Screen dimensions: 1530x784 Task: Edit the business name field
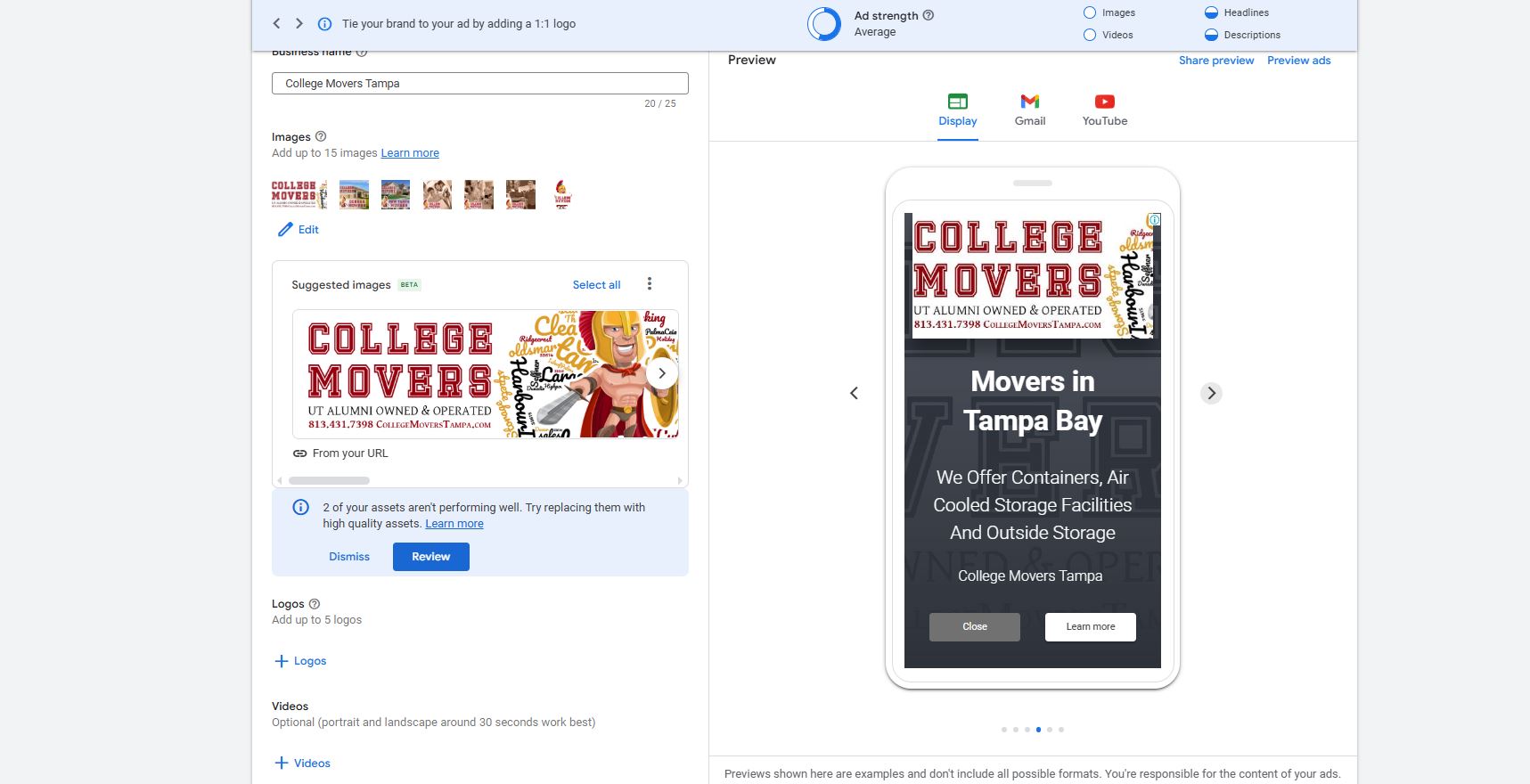(x=480, y=83)
